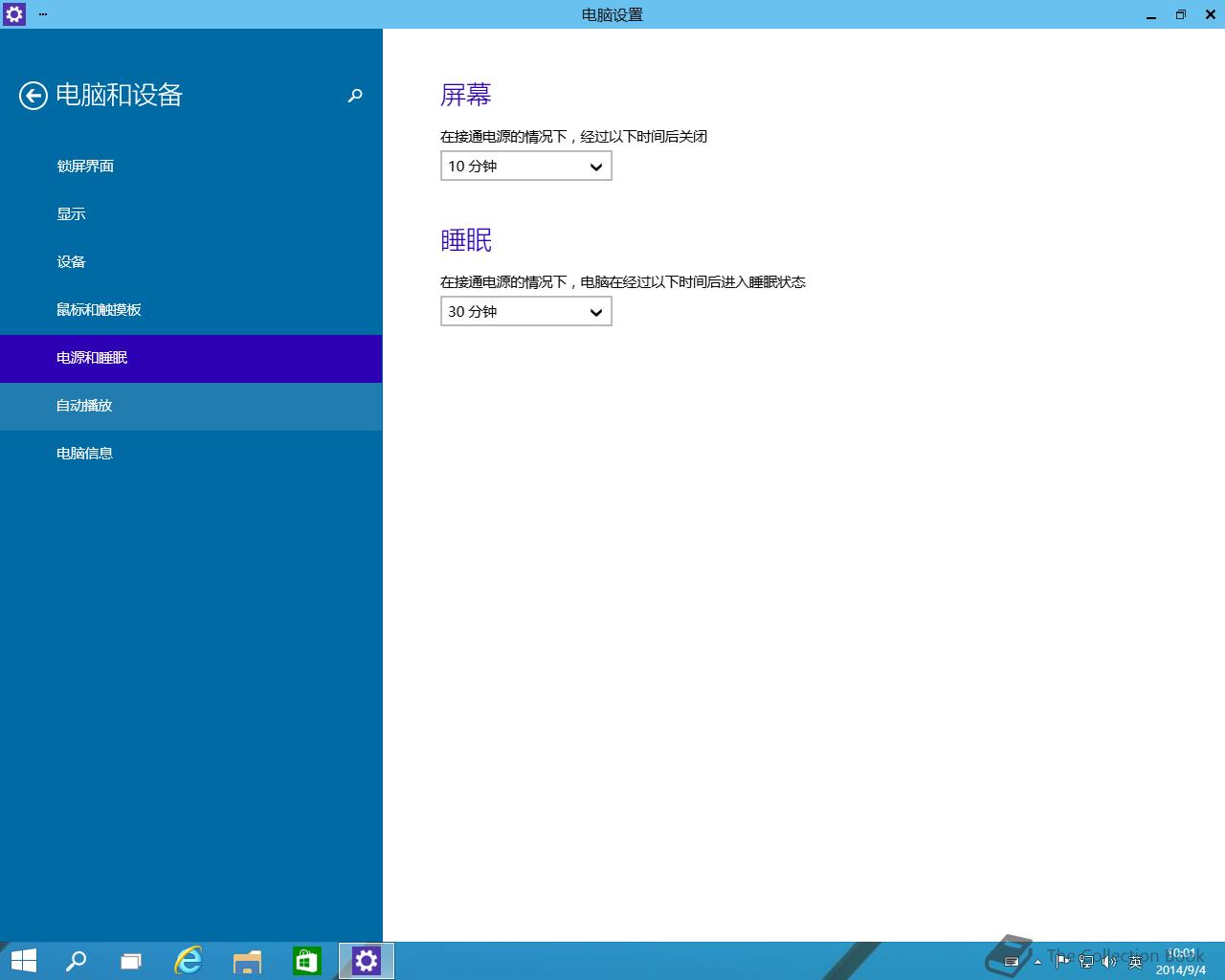The width and height of the screenshot is (1225, 980).
Task: Open the Windows Start button
Action: [23, 961]
